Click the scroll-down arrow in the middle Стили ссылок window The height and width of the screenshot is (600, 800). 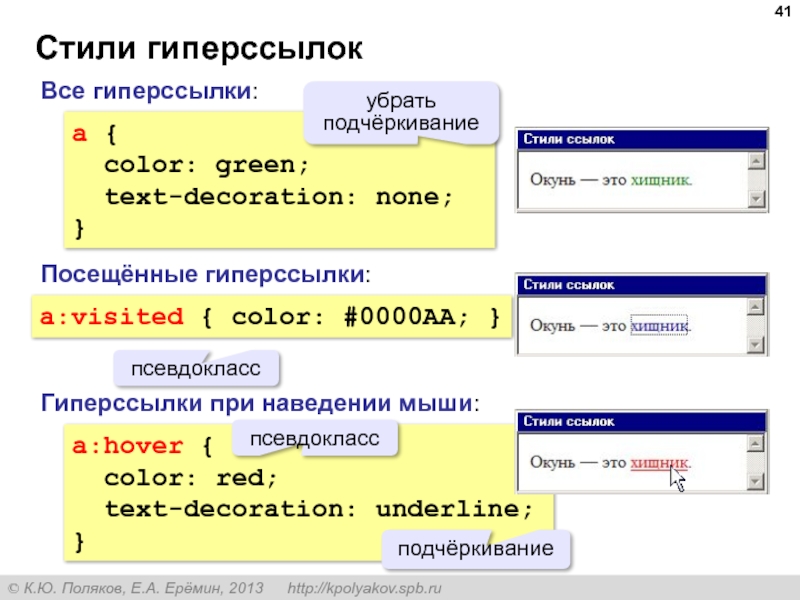coord(756,344)
